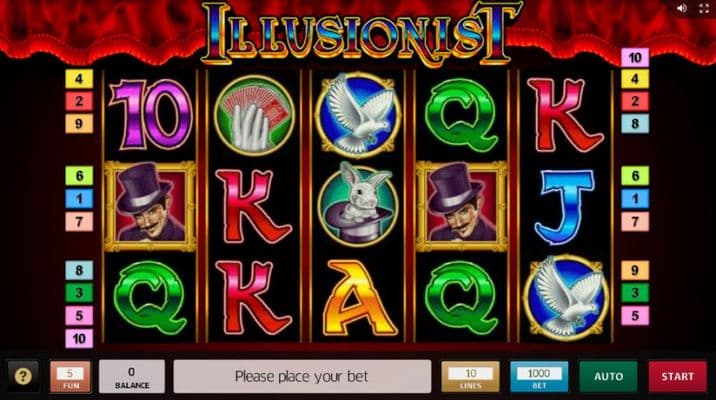This screenshot has height=400, width=716.
Task: Switch the FUN mode selector
Action: [x=70, y=377]
